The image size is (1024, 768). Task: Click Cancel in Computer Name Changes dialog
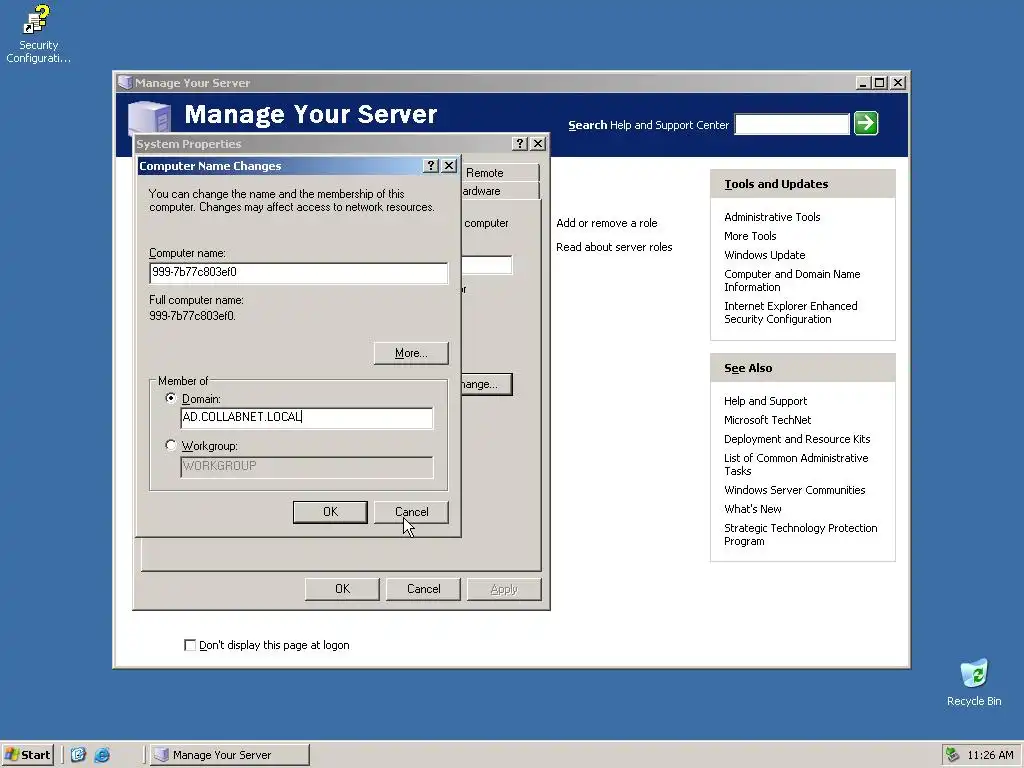coord(411,512)
